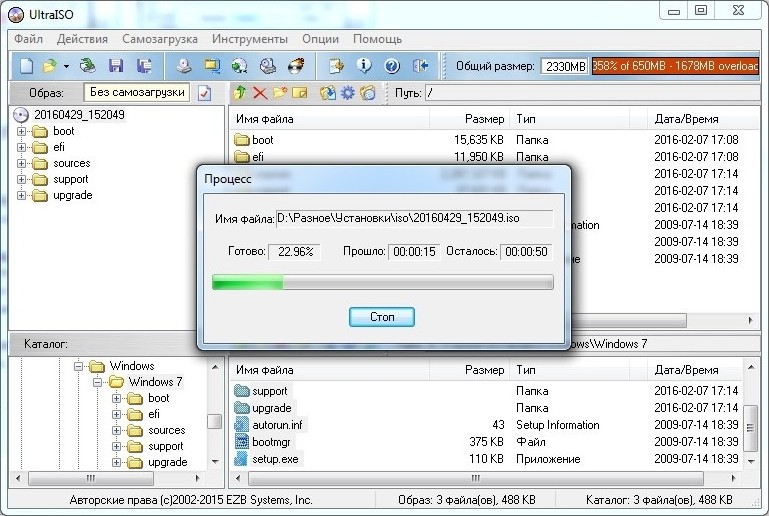Expand the sources folder in image tree
This screenshot has height=516, width=769.
[x=21, y=163]
